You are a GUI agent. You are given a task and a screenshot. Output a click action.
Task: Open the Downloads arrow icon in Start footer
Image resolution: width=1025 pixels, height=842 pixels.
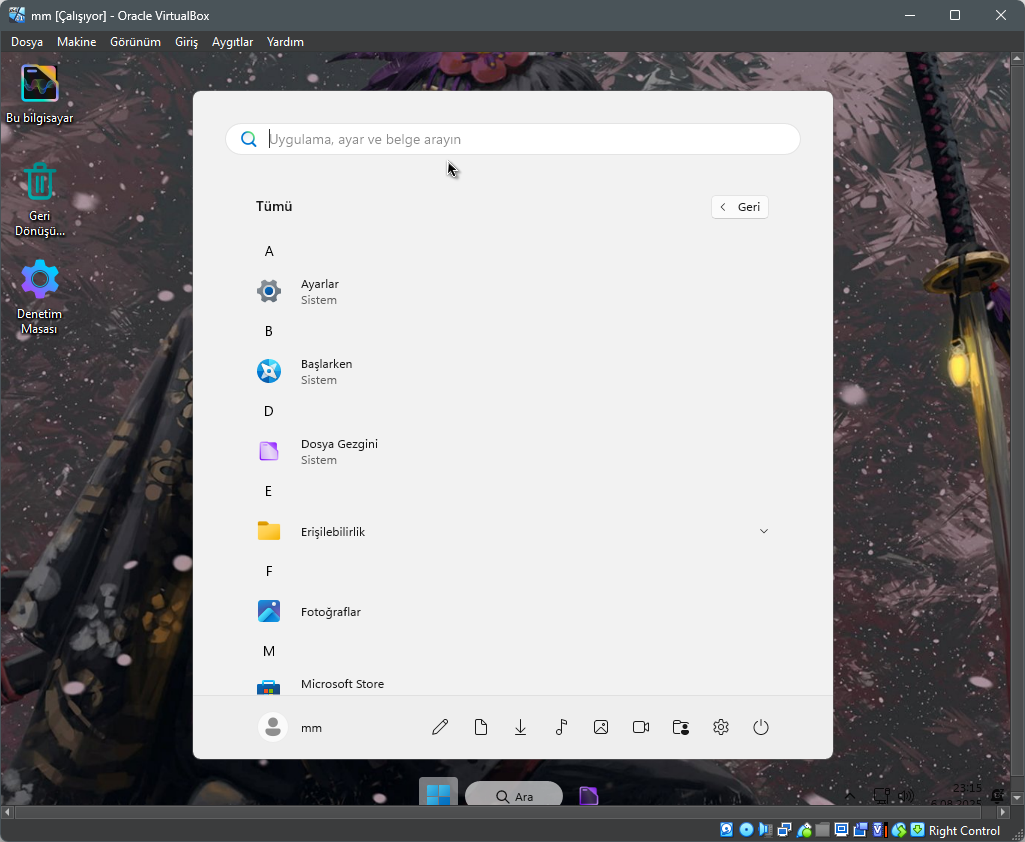click(520, 727)
